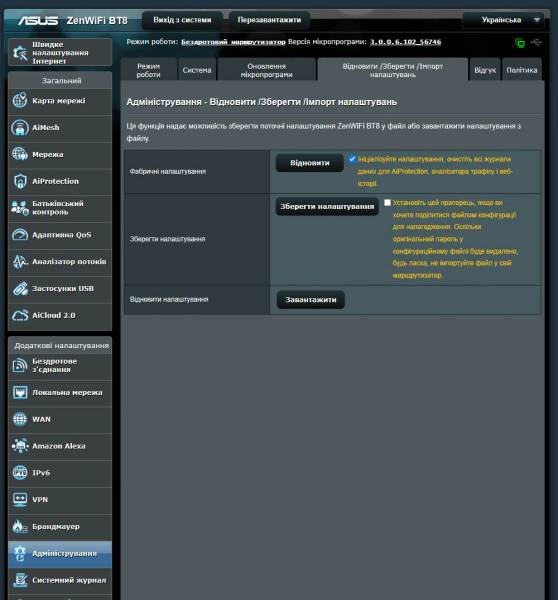This screenshot has height=600, width=558.
Task: Click the Системний журнал menu label
Action: pyautogui.click(x=69, y=580)
